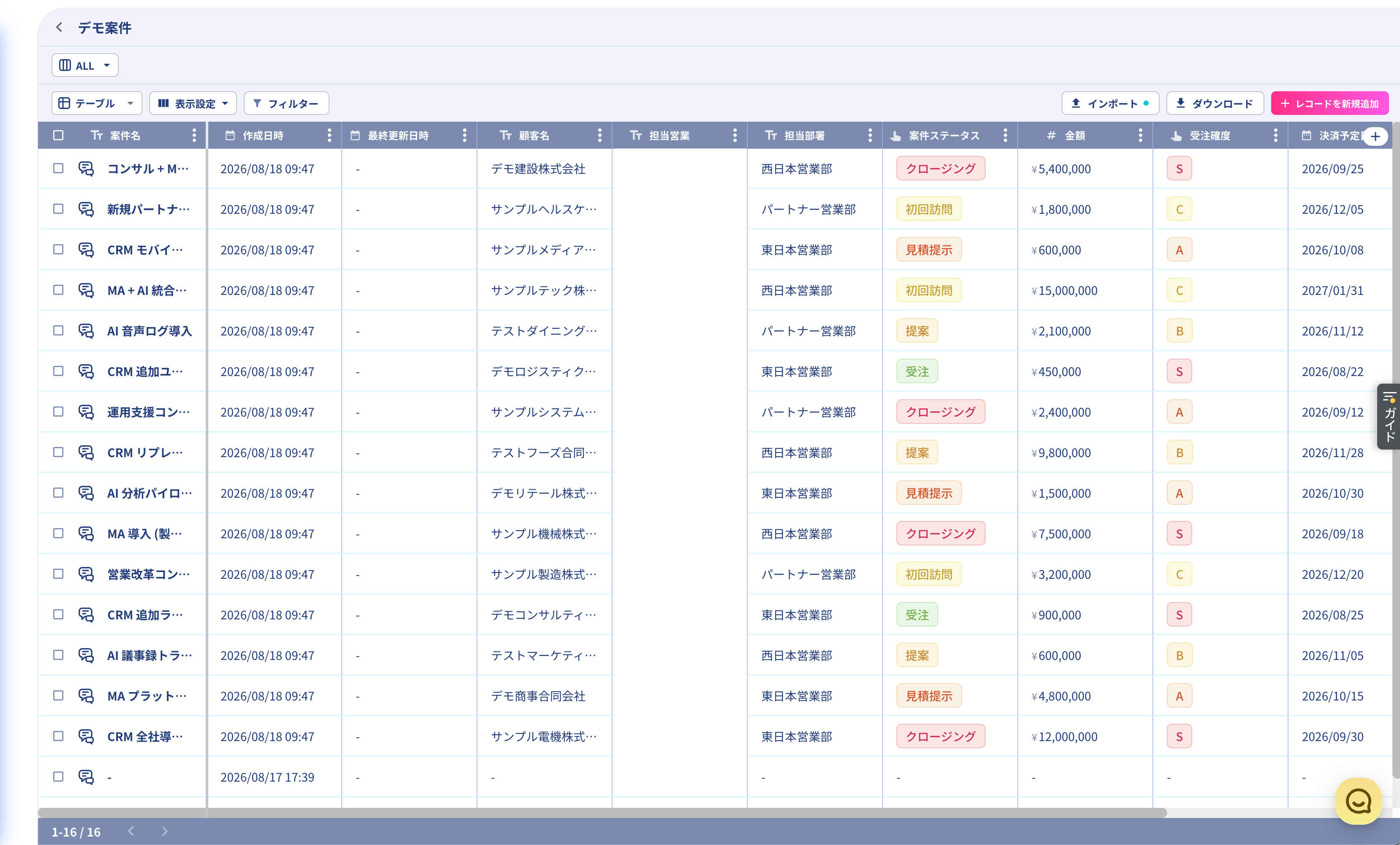Check the MA + AI 統合… row checkbox

(58, 290)
